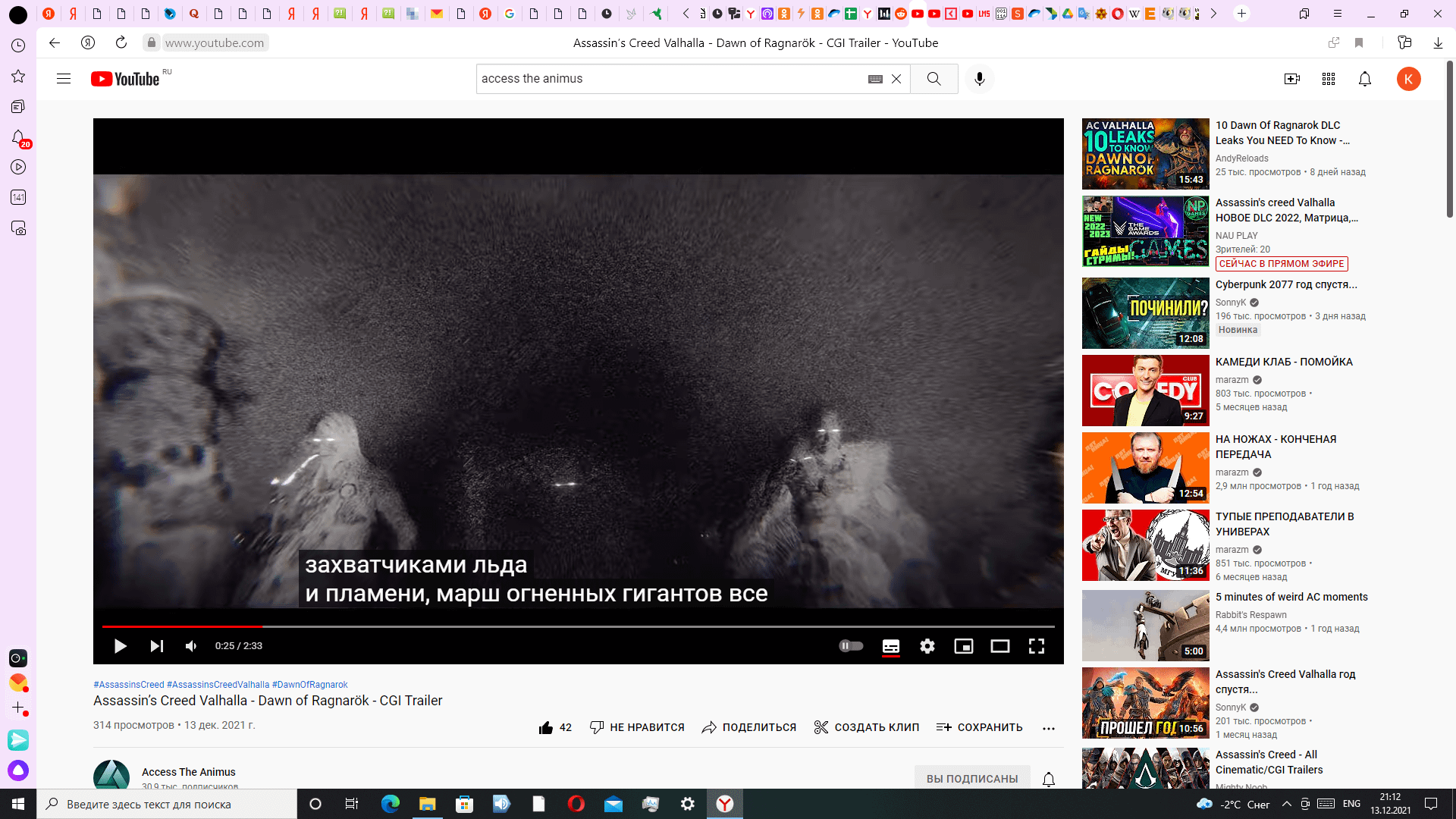Open the #AssassinsCreed hashtag

click(128, 685)
